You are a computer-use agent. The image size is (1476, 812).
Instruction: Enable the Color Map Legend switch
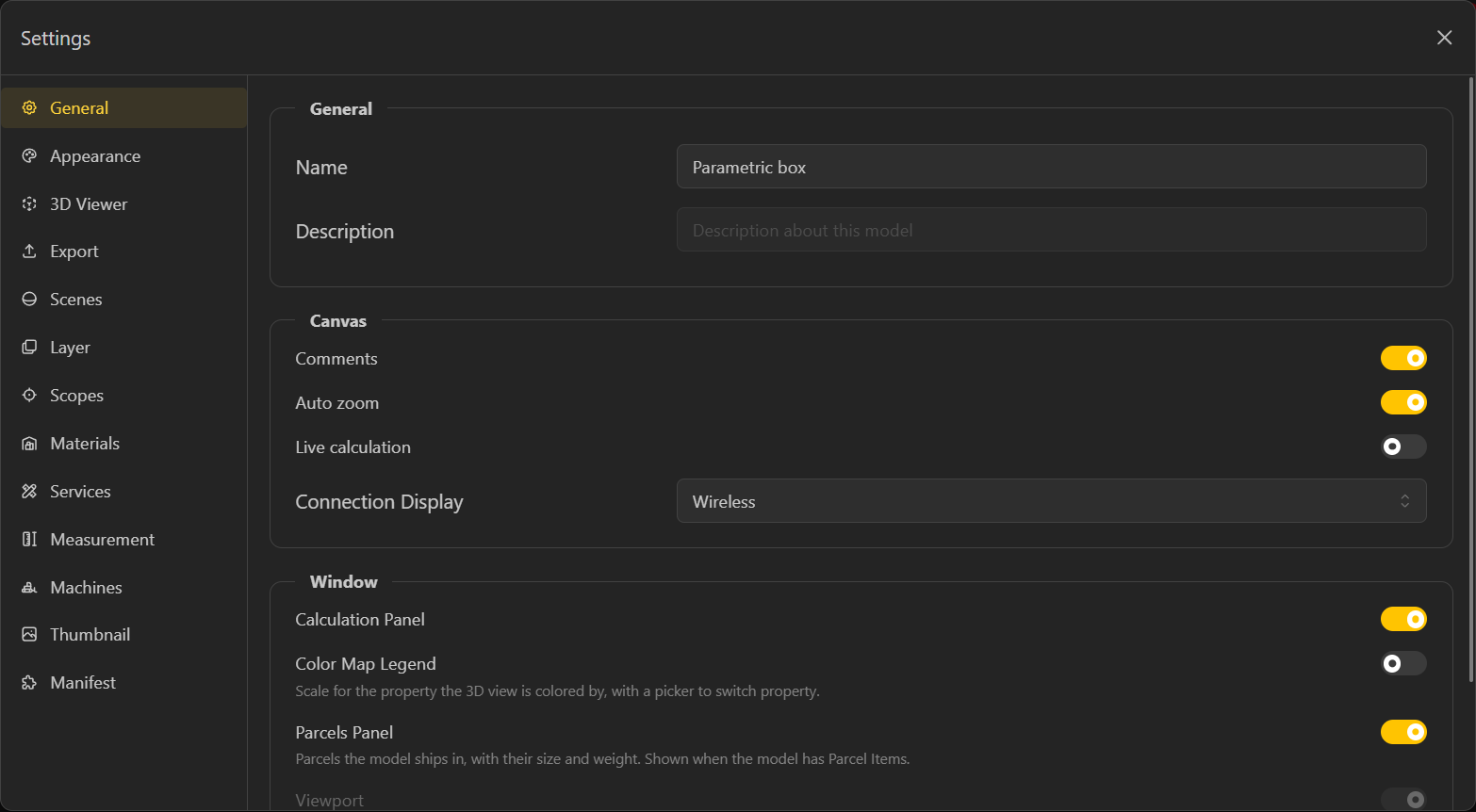tap(1403, 663)
